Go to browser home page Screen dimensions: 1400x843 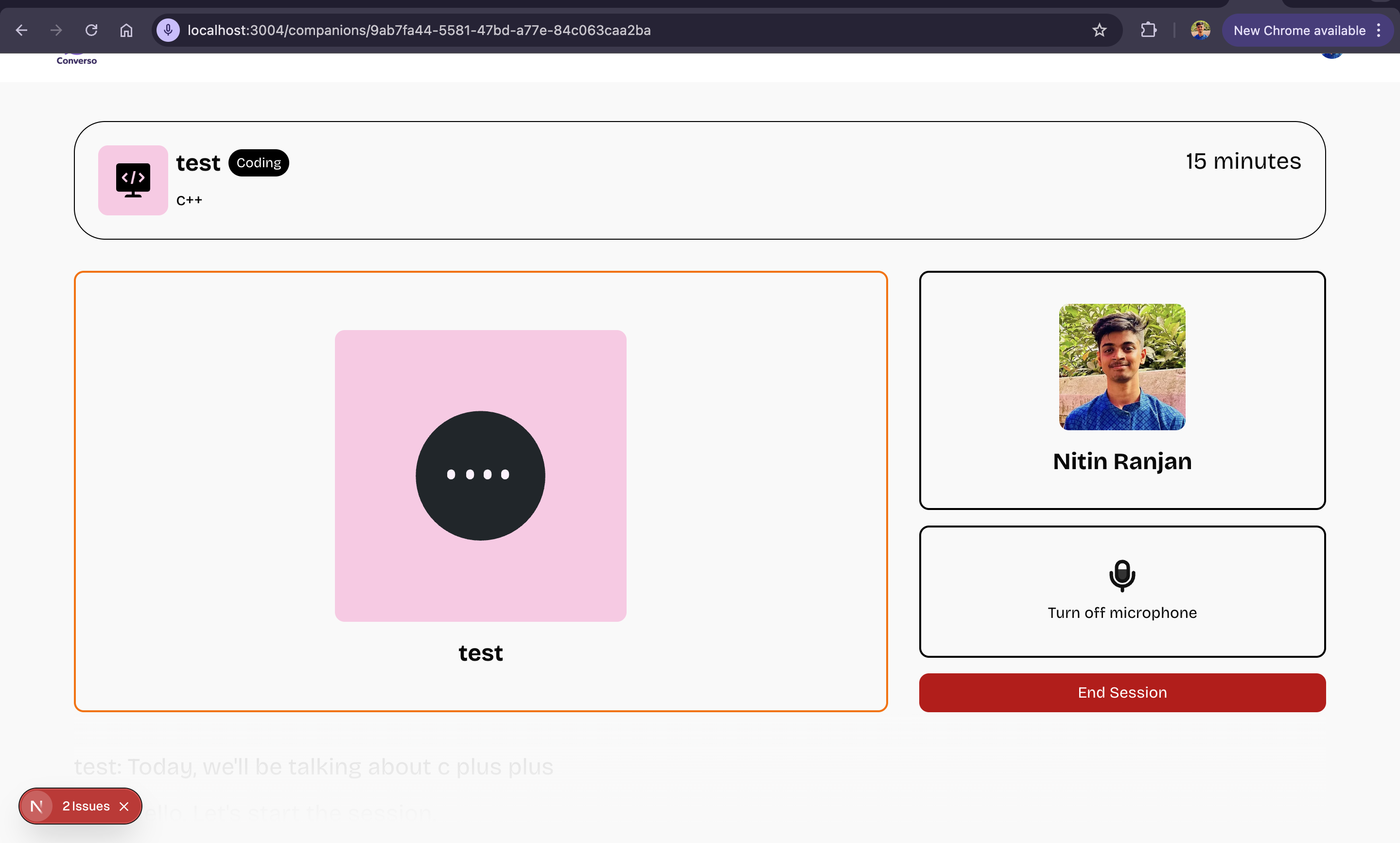coord(126,30)
